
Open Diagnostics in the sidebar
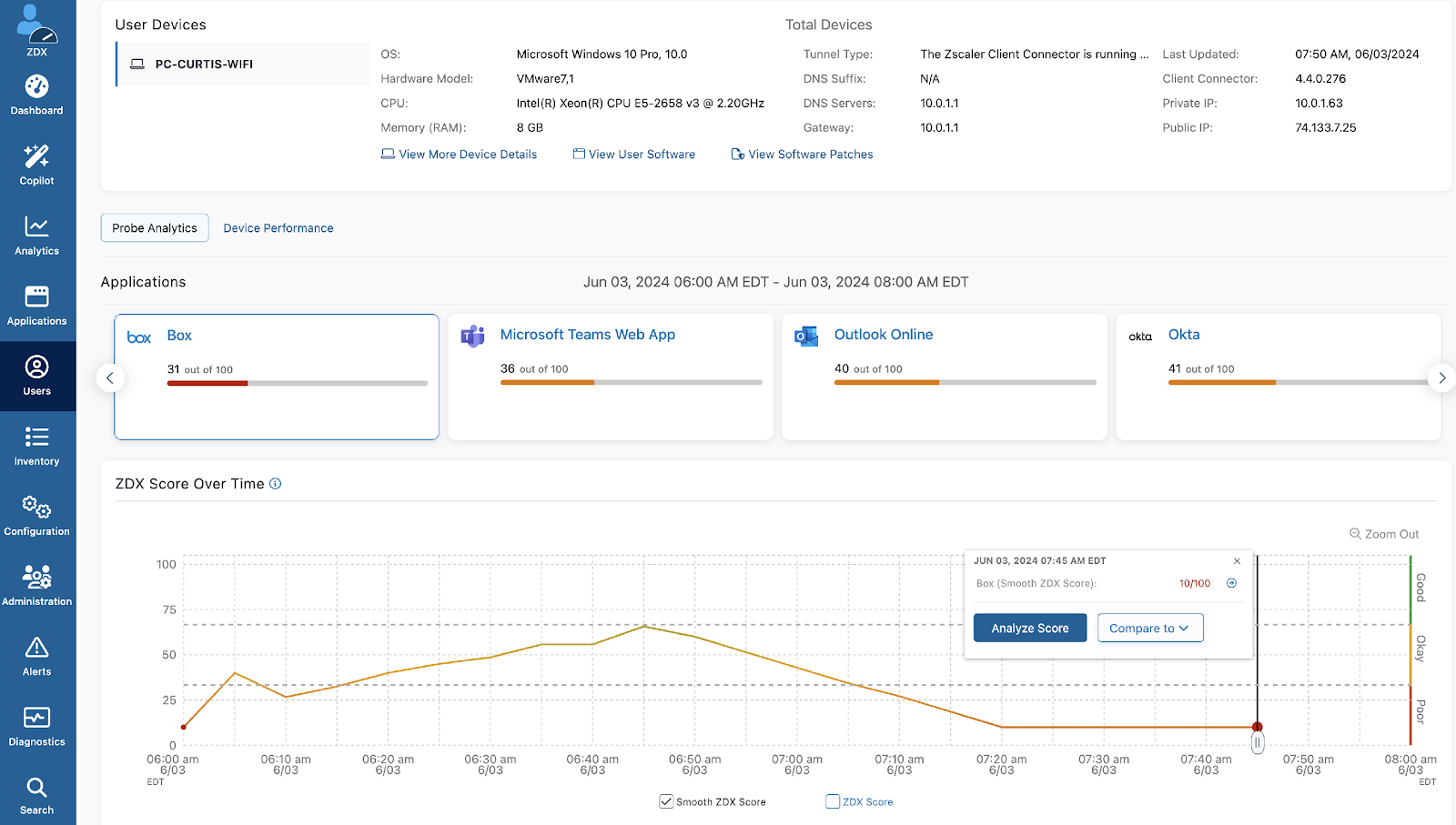point(36,727)
